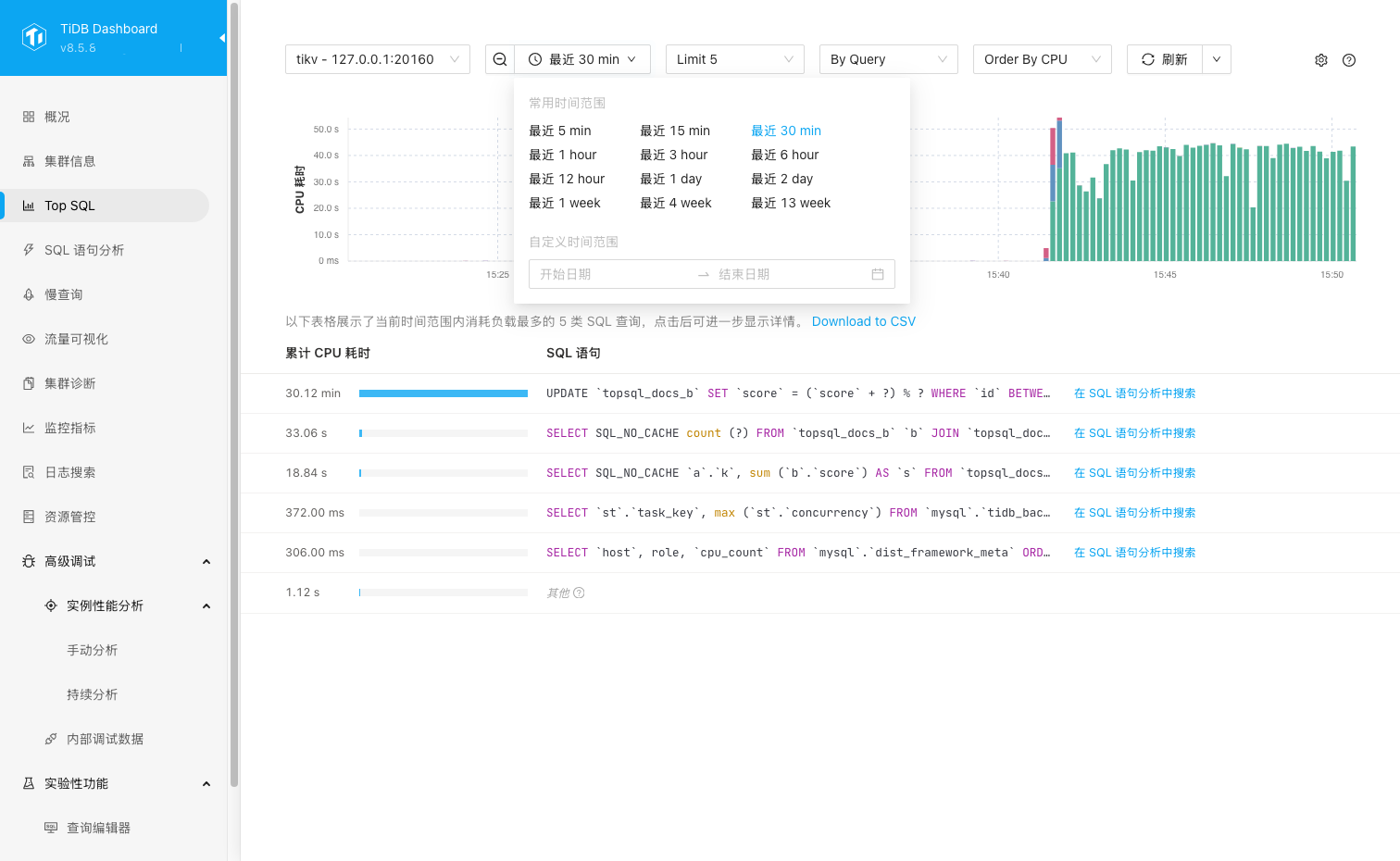Click the help icon beside 其他 row
Viewport: 1400px width, 861px height.
pyautogui.click(x=580, y=593)
